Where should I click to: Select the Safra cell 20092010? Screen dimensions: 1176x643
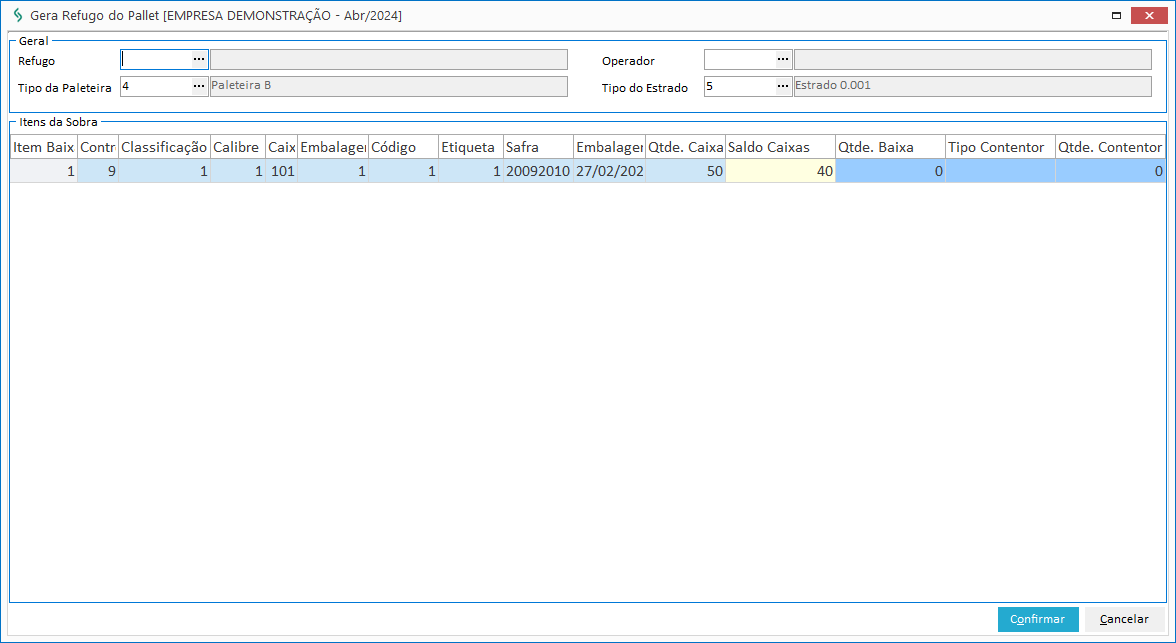point(538,171)
